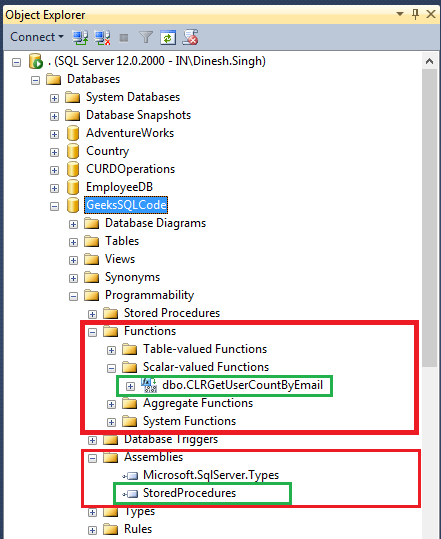
Task: Click the Functions folder icon
Action: tap(111, 331)
